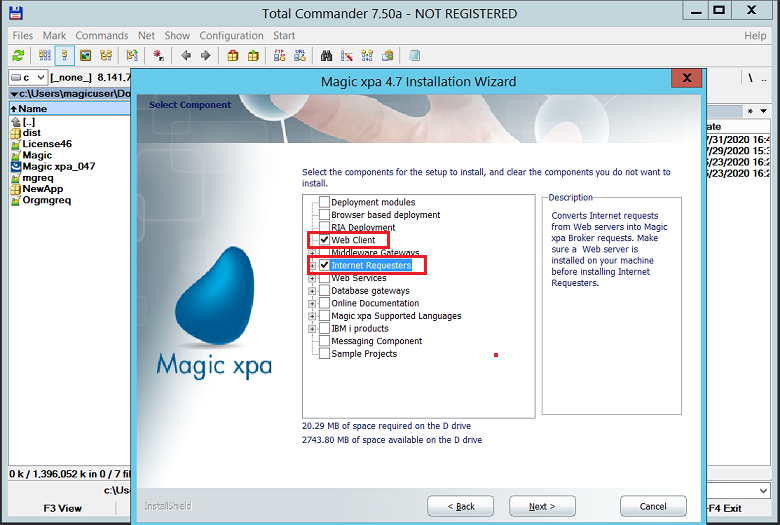Expand the Online Documentation tree node

pyautogui.click(x=312, y=304)
